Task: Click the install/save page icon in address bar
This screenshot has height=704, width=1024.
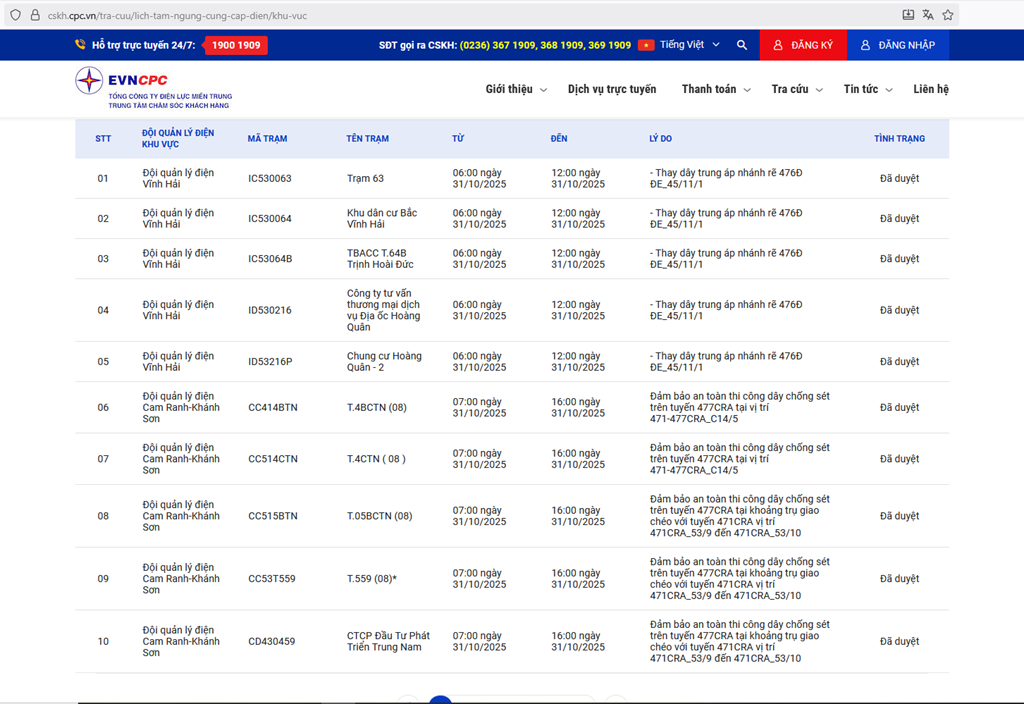Action: point(908,15)
